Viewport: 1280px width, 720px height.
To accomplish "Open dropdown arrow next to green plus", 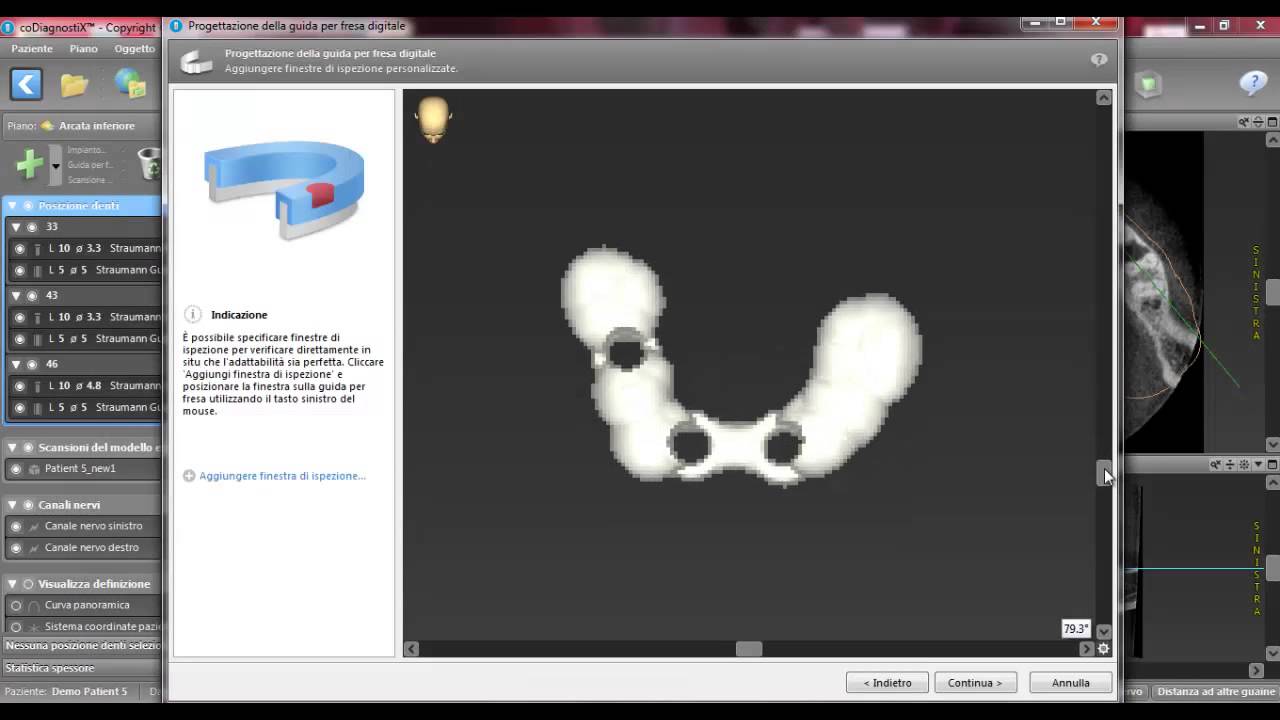I will point(56,165).
